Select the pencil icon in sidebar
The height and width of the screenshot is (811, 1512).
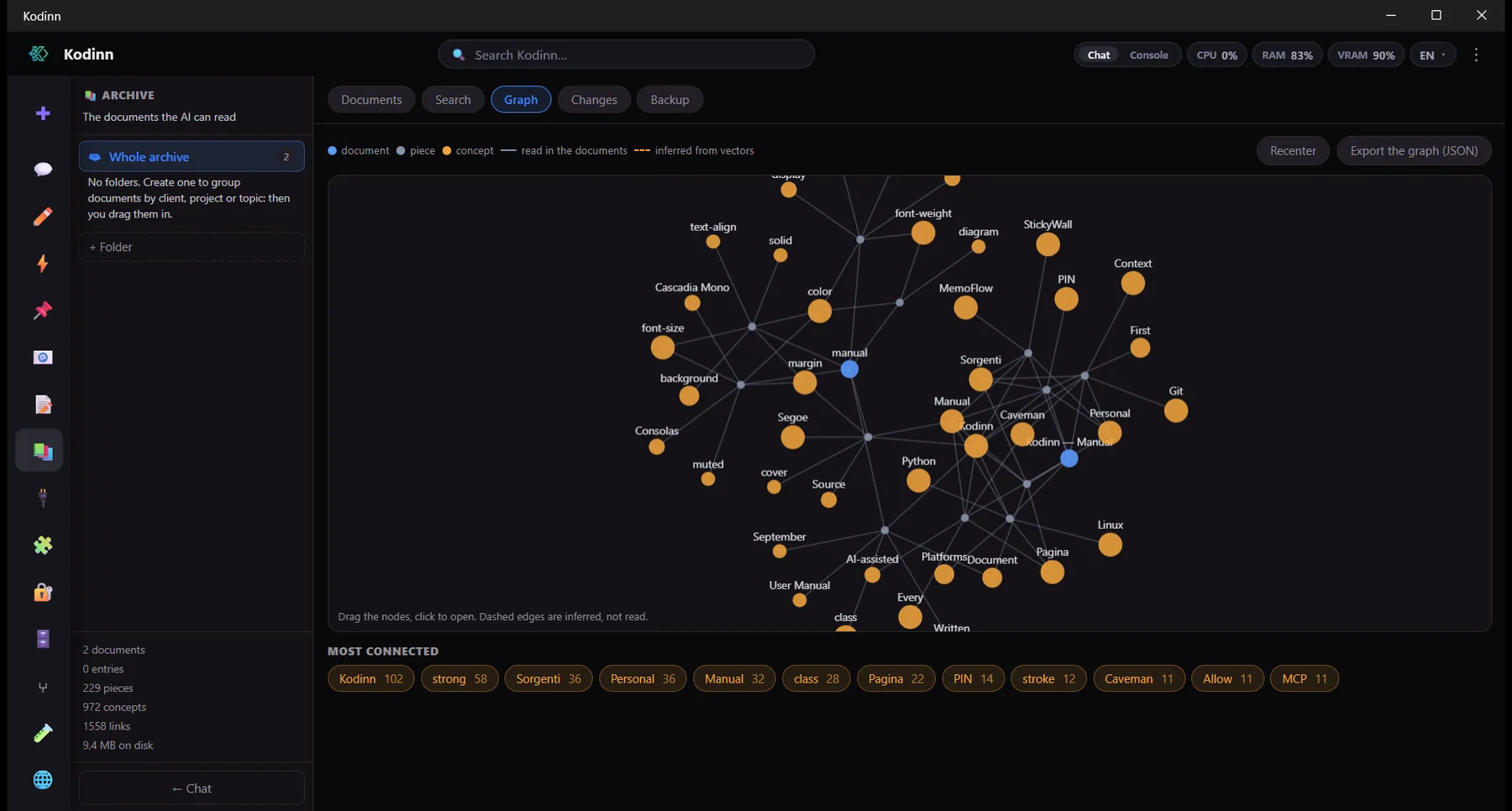[43, 217]
